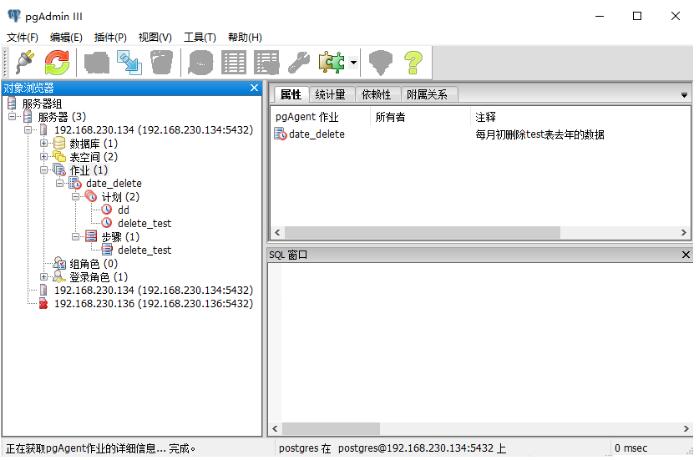
Task: Collapse the first 192.168.230.134 server node
Action: coord(28,130)
